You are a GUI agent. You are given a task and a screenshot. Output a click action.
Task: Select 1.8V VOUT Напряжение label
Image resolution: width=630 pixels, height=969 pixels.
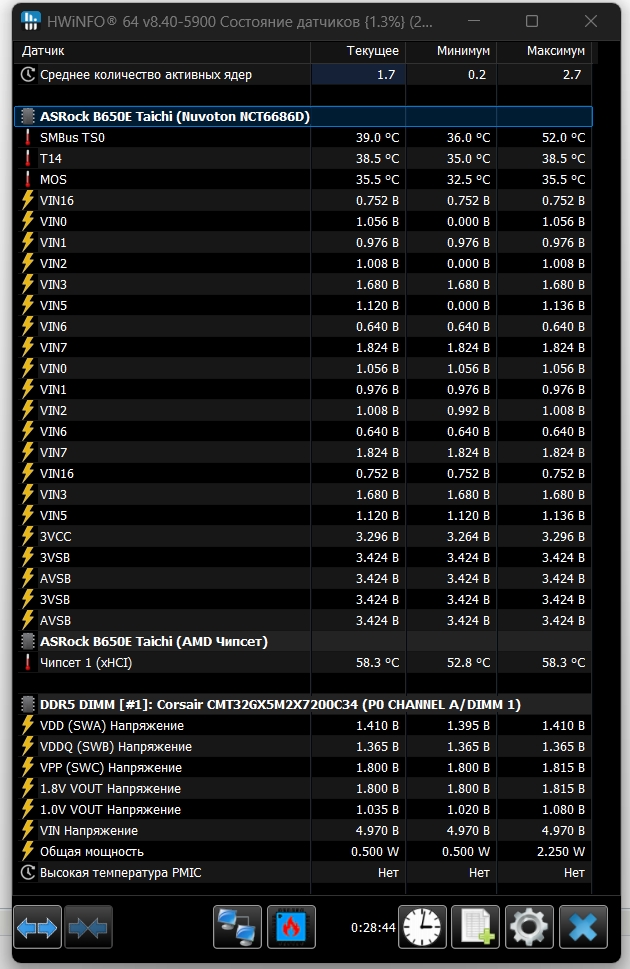[x=110, y=789]
